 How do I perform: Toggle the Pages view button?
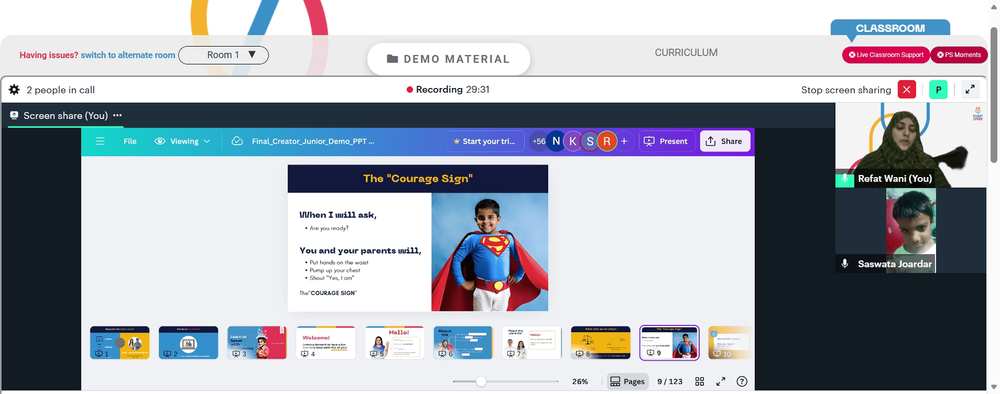pyautogui.click(x=628, y=381)
